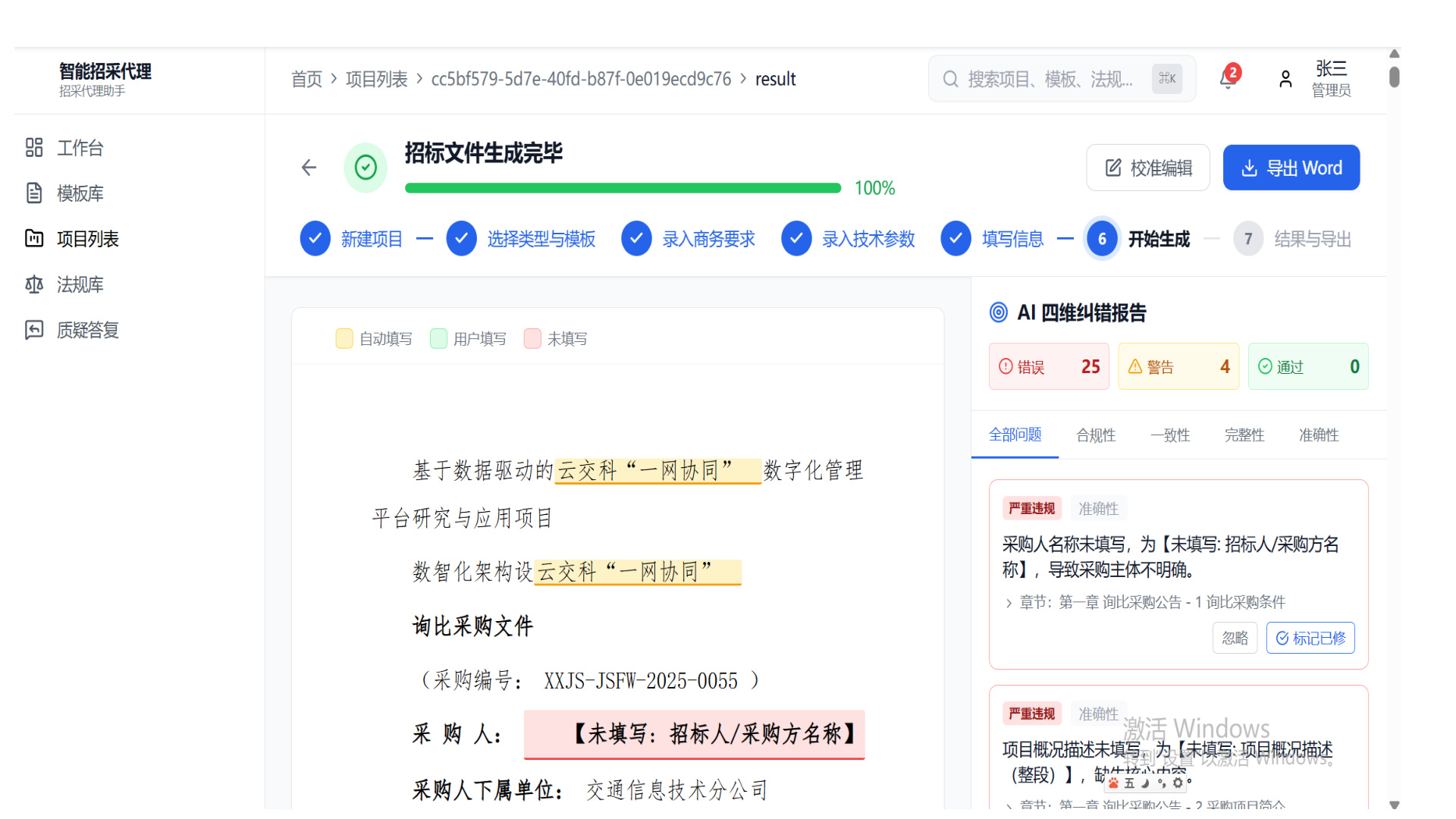Image resolution: width=1456 pixels, height=819 pixels.
Task: Click the unfilled 招标人/采购方名称 field
Action: [694, 734]
